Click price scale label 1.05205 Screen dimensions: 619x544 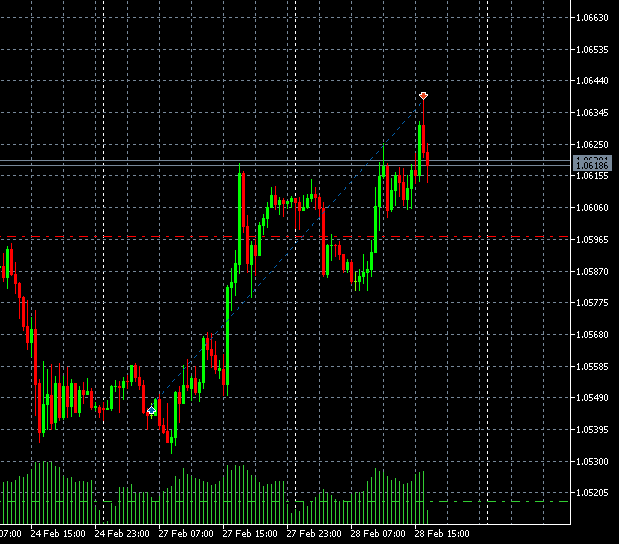click(593, 492)
